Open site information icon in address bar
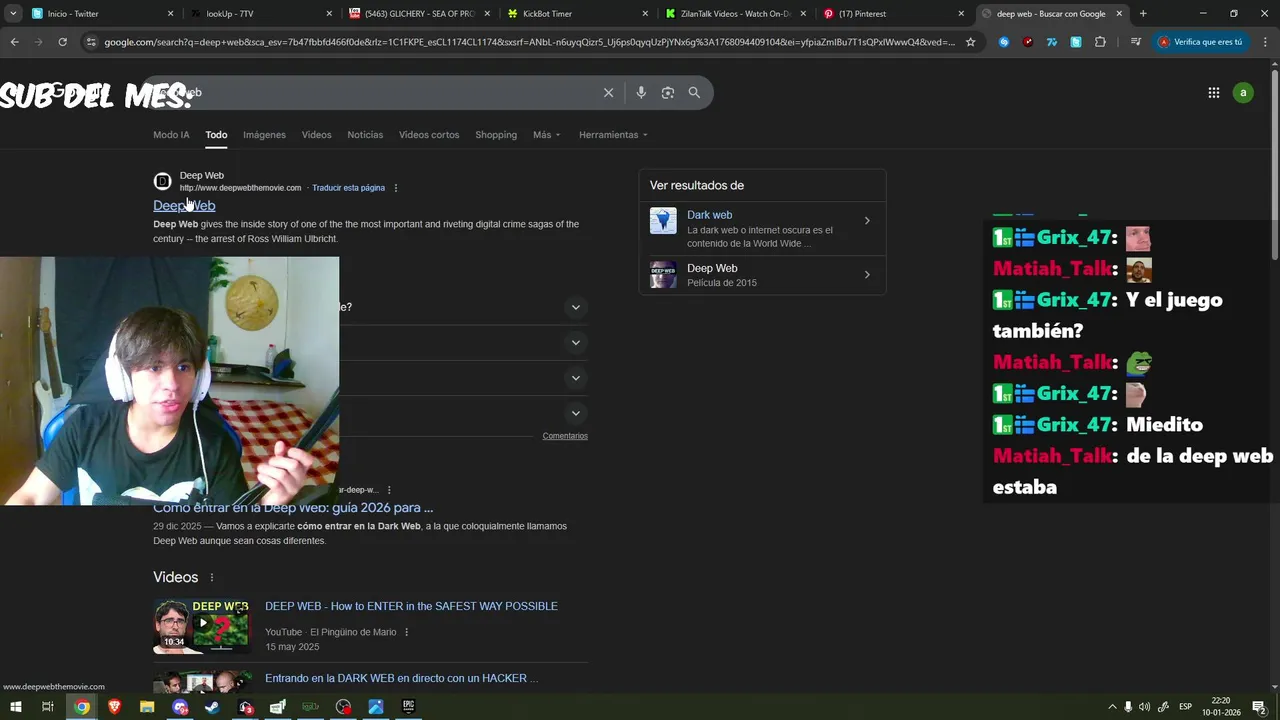This screenshot has width=1280, height=720. 91,42
